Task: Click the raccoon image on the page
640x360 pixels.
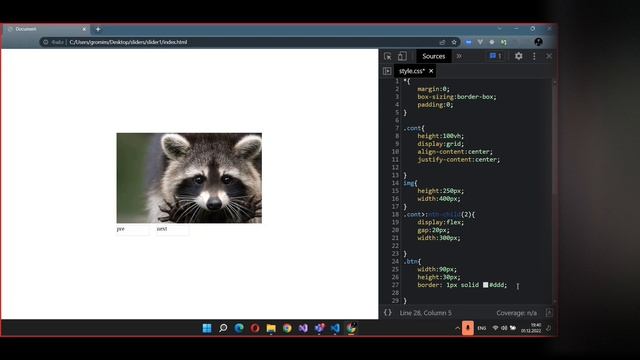Action: tap(189, 178)
